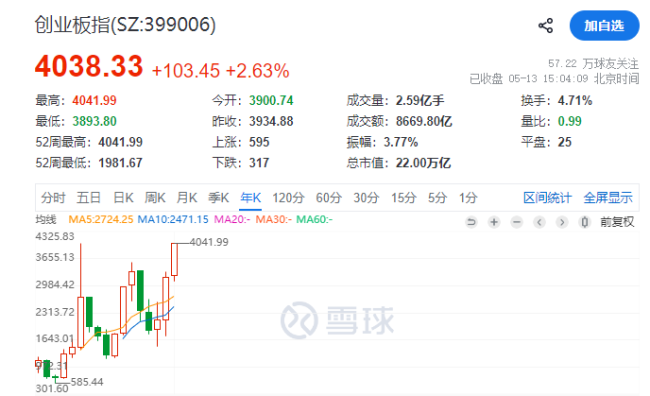Switch to 120分 tab
The width and height of the screenshot is (650, 396).
[x=288, y=198]
